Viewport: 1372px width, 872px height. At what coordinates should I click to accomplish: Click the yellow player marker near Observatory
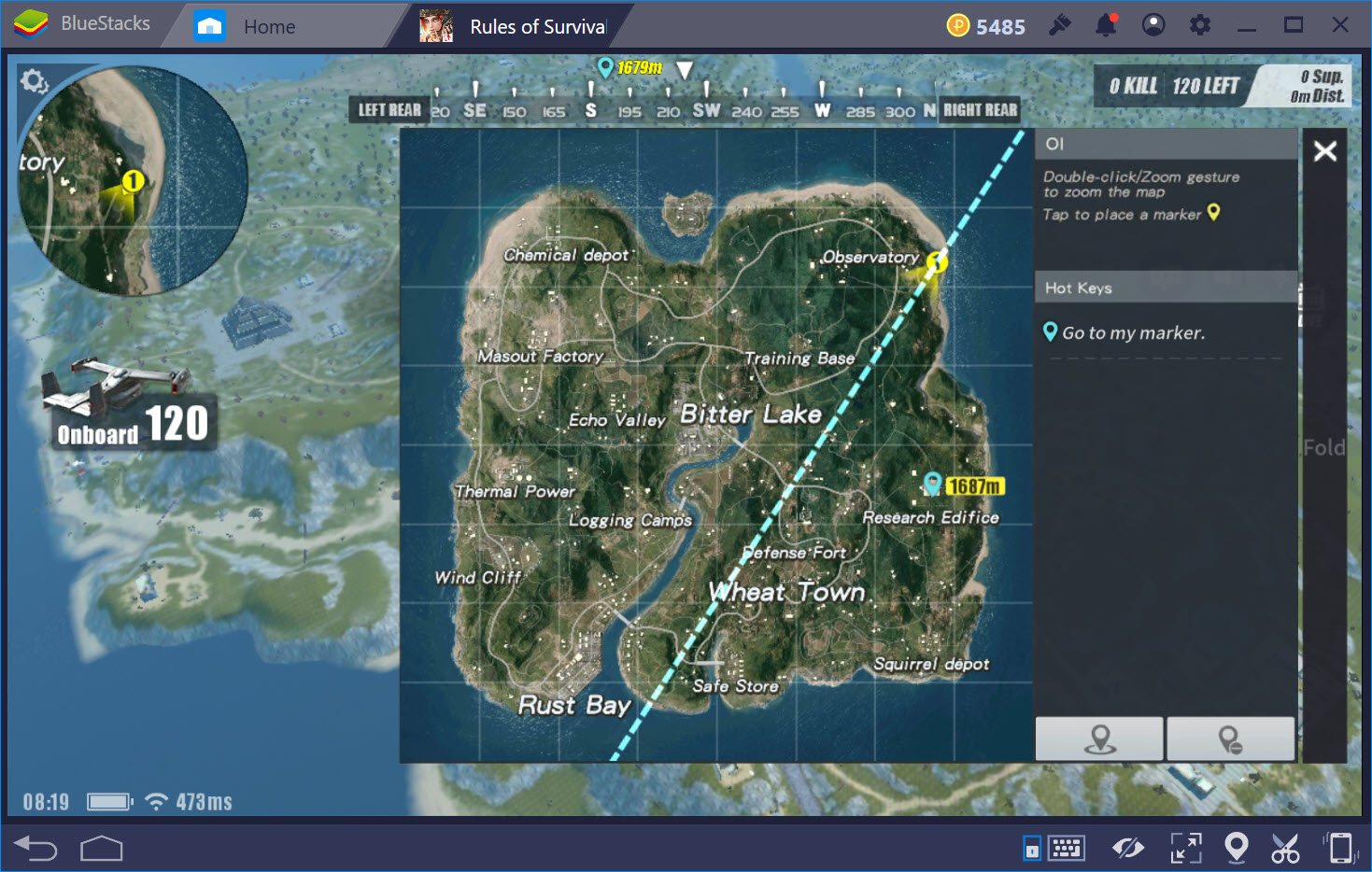(x=937, y=262)
